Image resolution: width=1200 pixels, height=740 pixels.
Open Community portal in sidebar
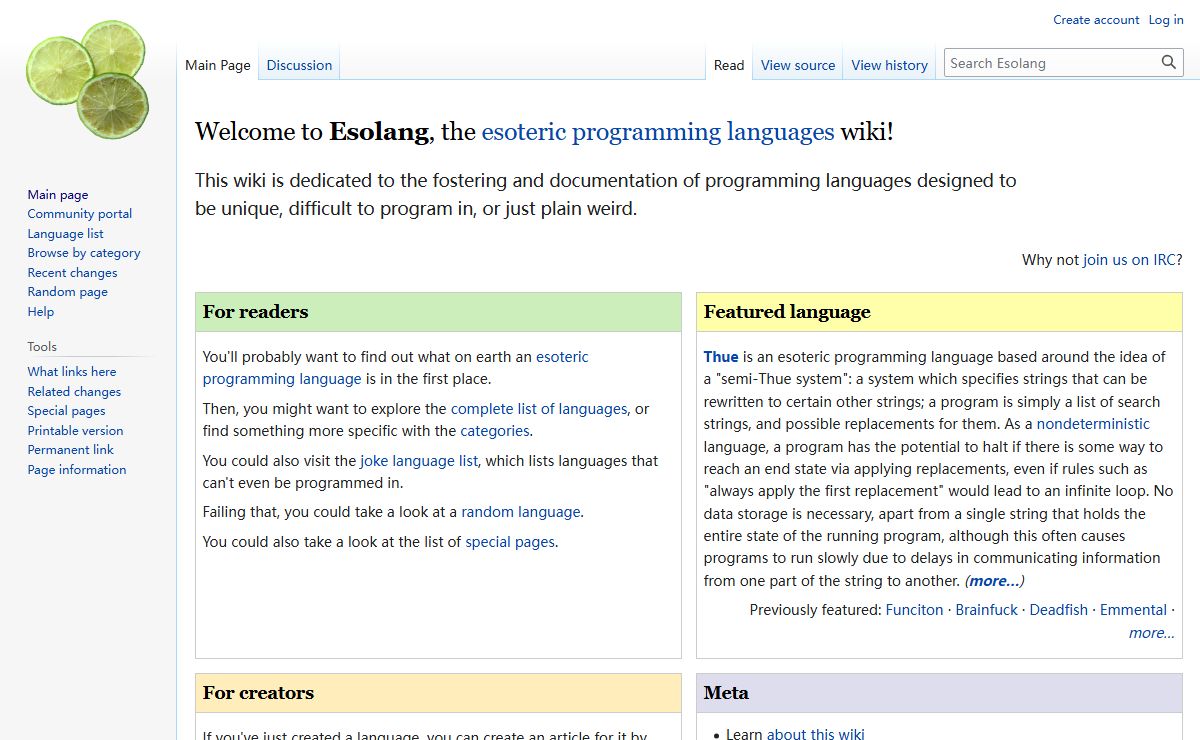(x=80, y=214)
